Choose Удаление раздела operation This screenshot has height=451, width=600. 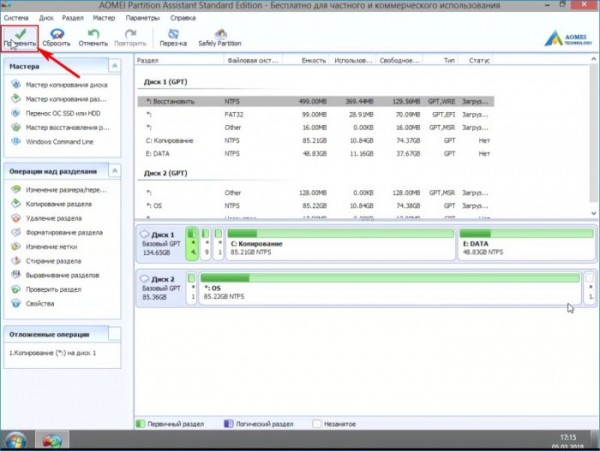pyautogui.click(x=54, y=218)
